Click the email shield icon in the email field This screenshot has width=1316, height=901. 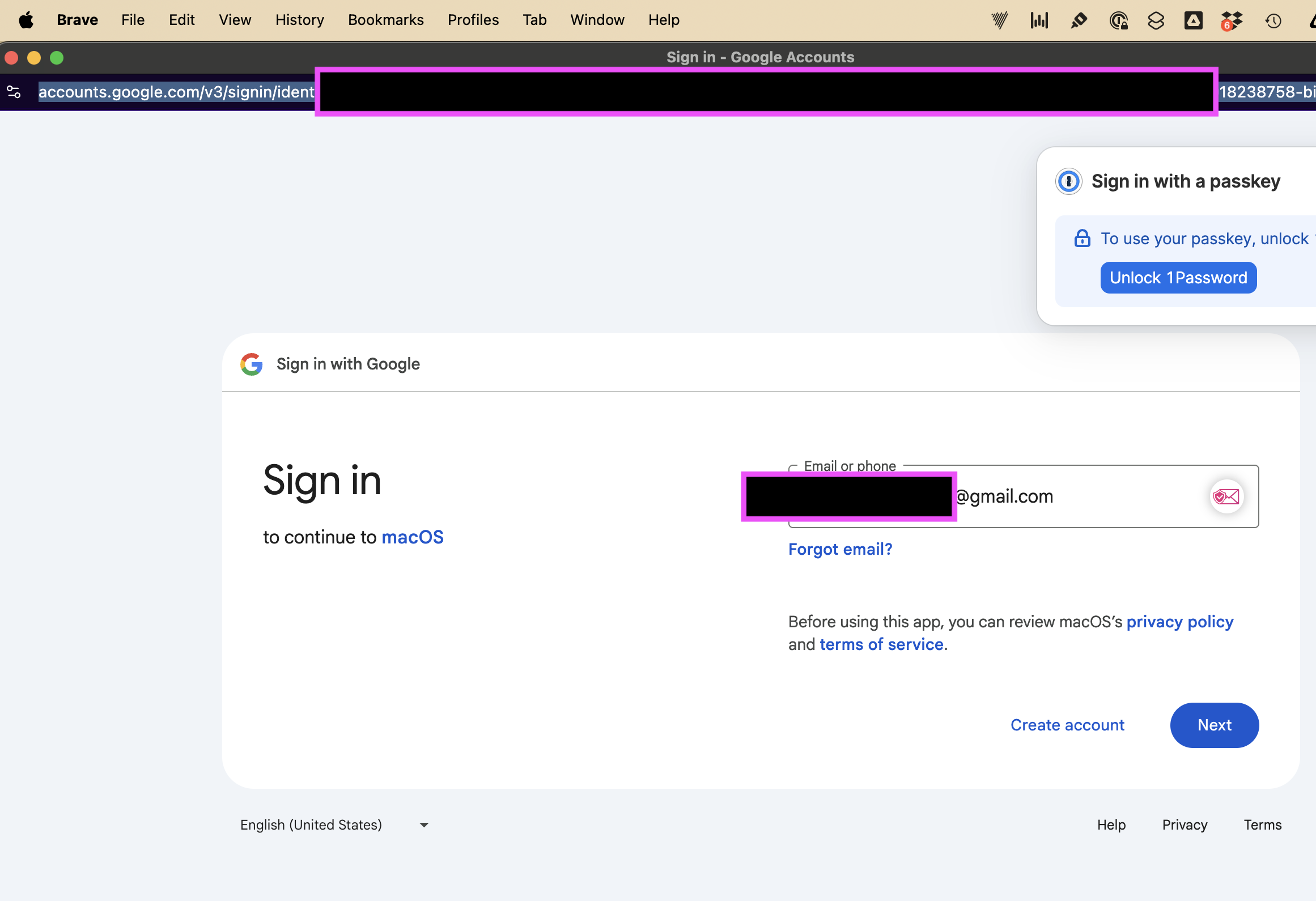coord(1226,496)
